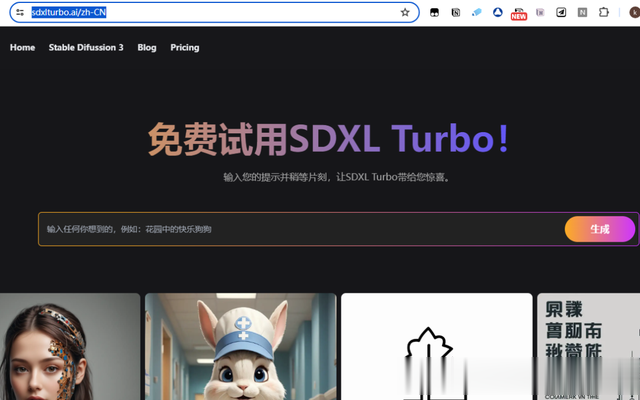Open the blue highlighter pen extension
This screenshot has height=400, width=640.
click(476, 13)
